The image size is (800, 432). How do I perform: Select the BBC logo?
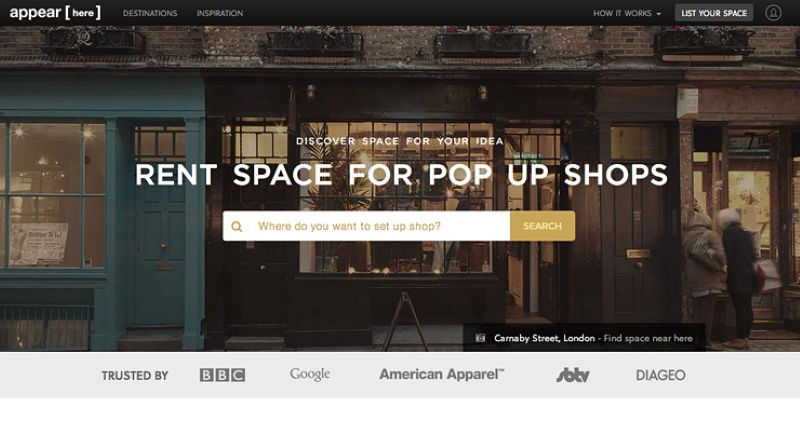pos(222,375)
